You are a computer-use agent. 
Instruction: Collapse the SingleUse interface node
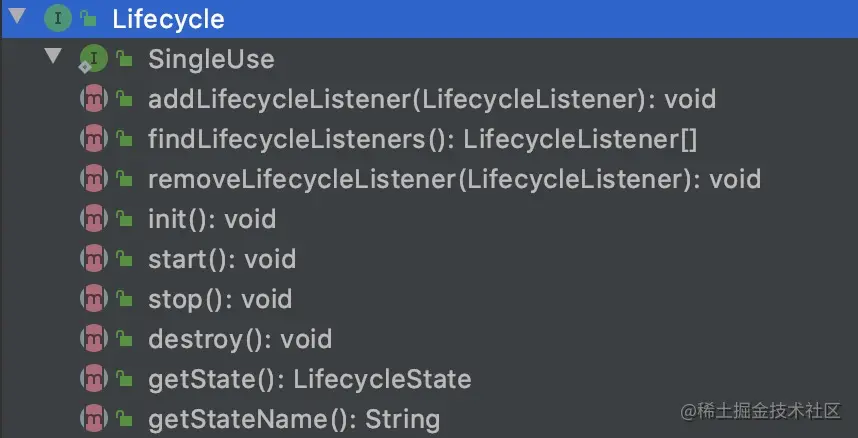click(x=53, y=57)
